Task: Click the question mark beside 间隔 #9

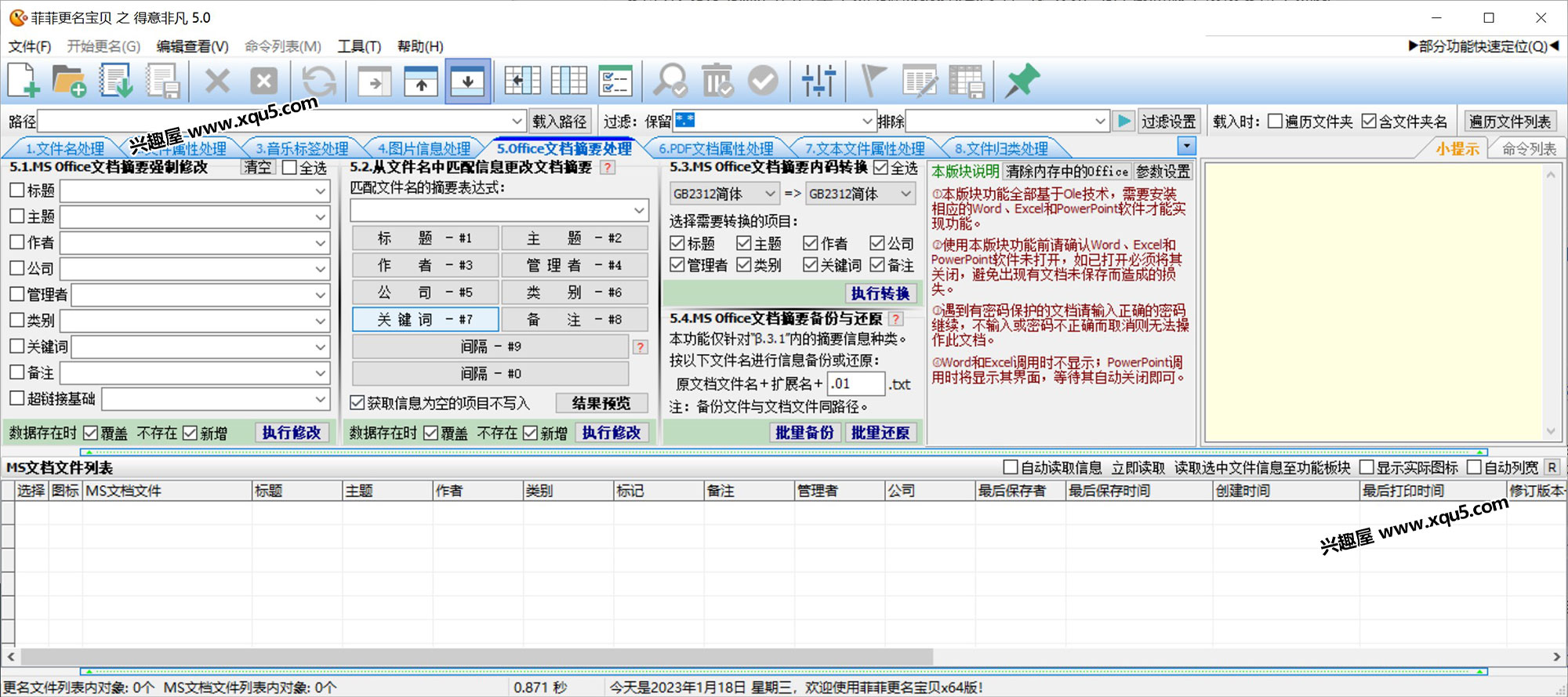Action: [641, 347]
